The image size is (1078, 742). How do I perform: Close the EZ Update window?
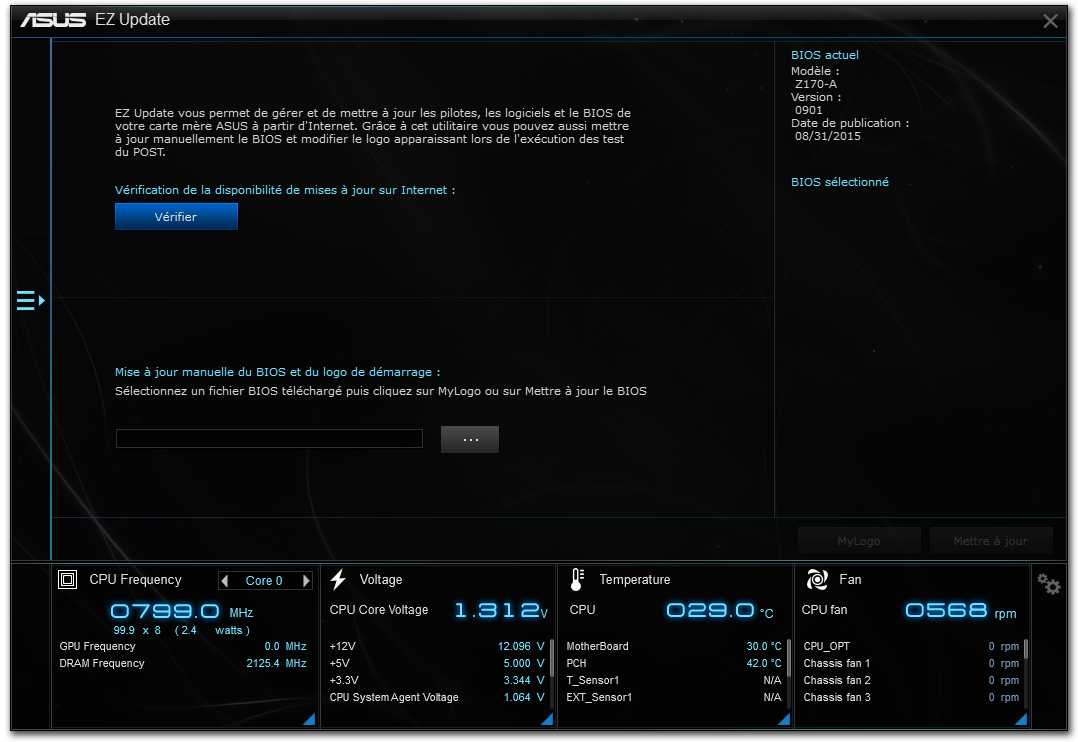(x=1050, y=21)
